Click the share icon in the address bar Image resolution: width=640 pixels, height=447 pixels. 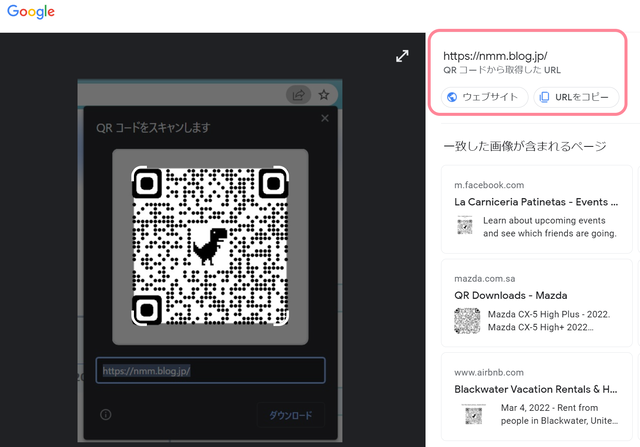click(298, 95)
